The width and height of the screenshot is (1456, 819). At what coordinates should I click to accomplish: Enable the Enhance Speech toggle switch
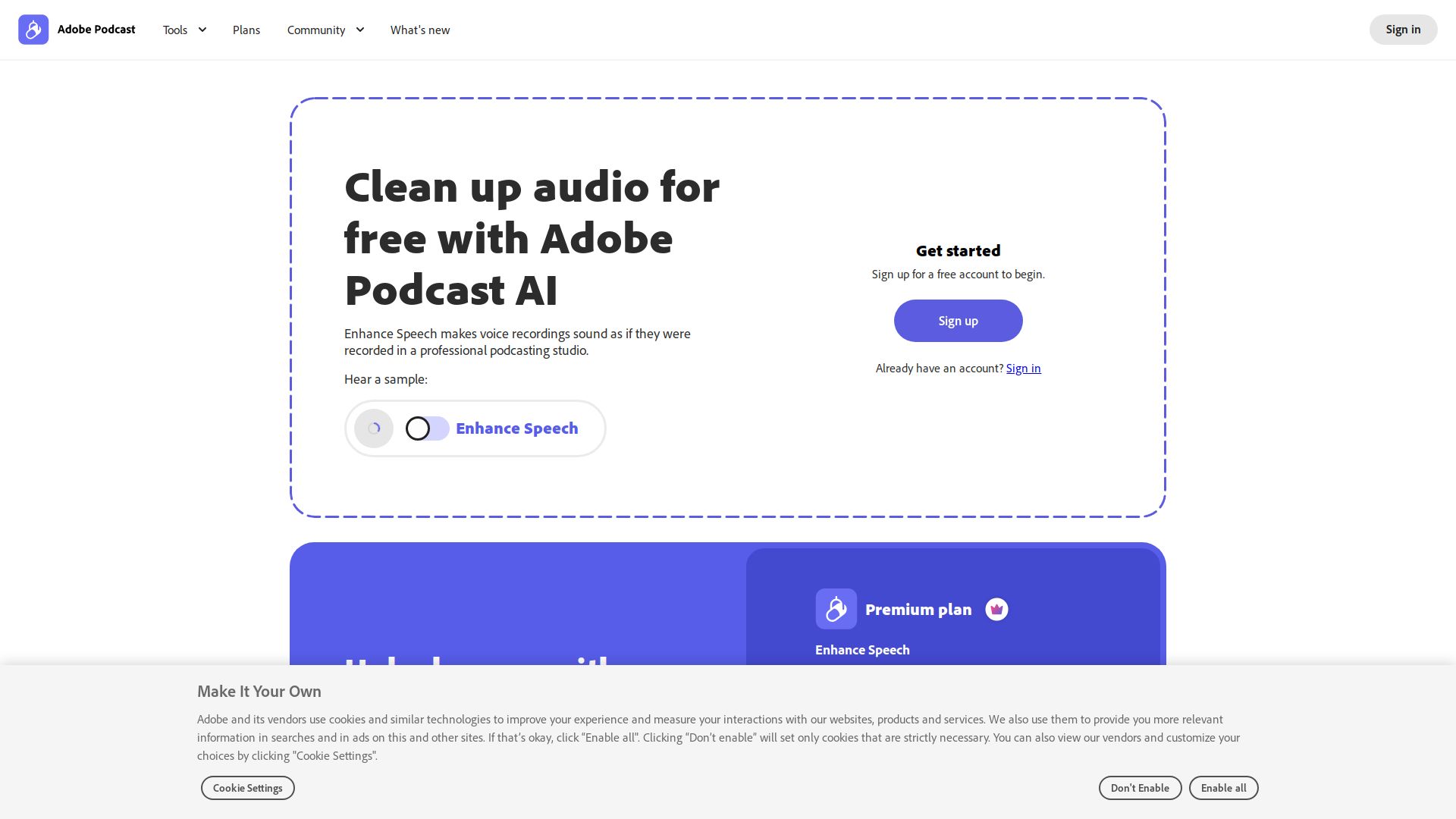coord(426,428)
